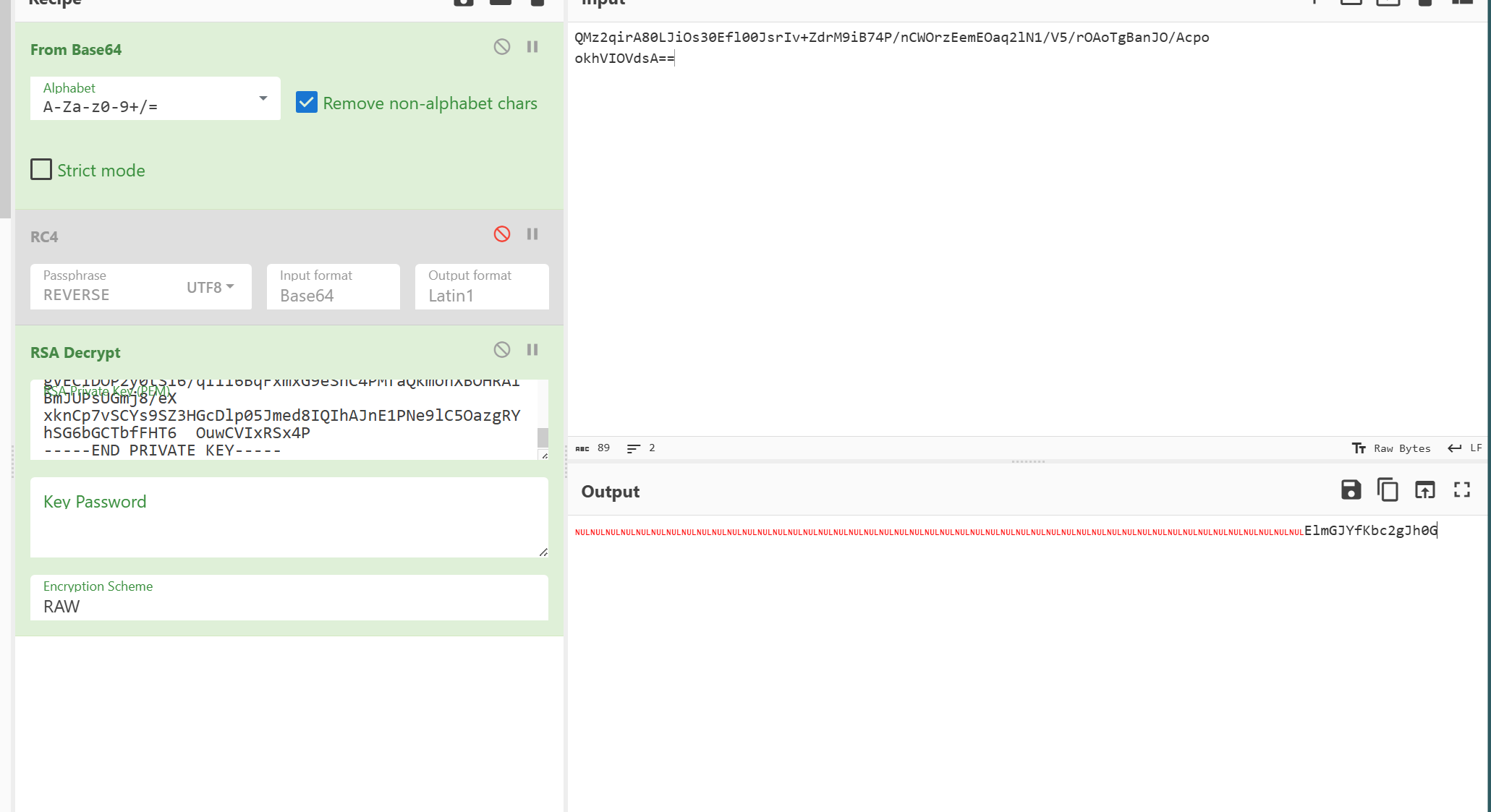Disable the From Base64 operation
Image resolution: width=1491 pixels, height=812 pixels.
click(x=501, y=47)
